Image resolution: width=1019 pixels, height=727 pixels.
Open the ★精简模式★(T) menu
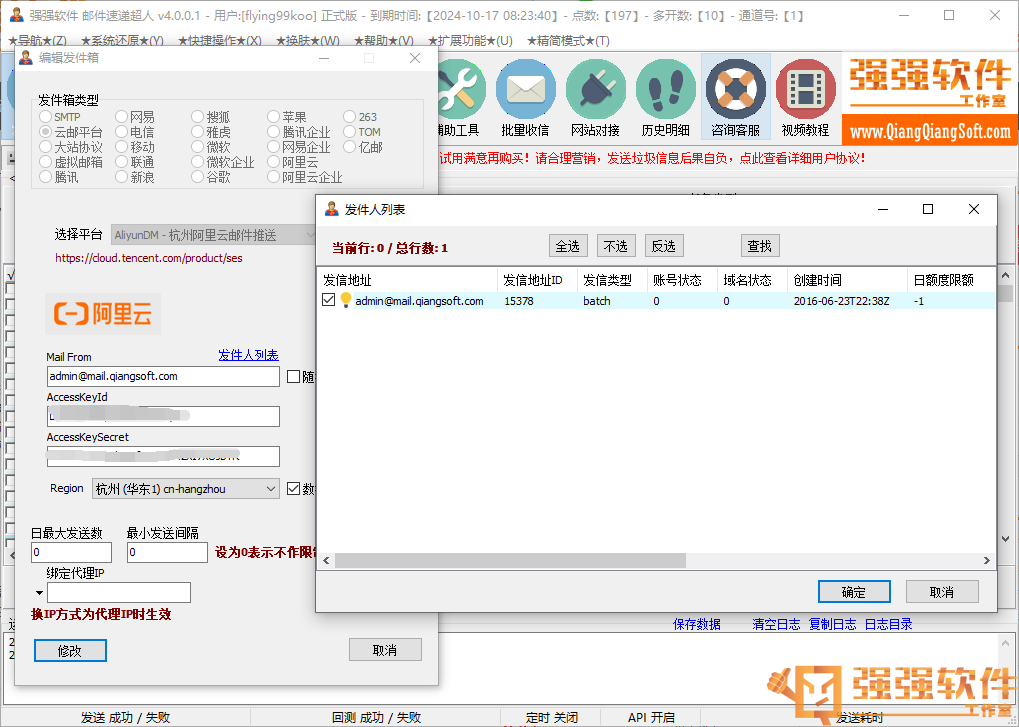pyautogui.click(x=568, y=41)
